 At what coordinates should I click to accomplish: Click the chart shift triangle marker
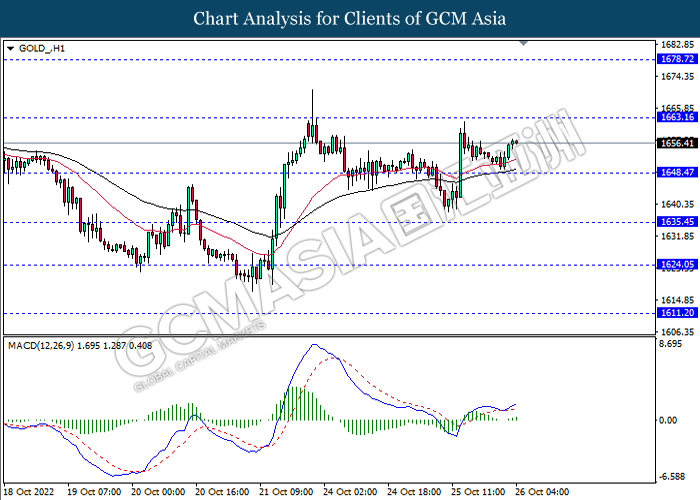click(523, 43)
